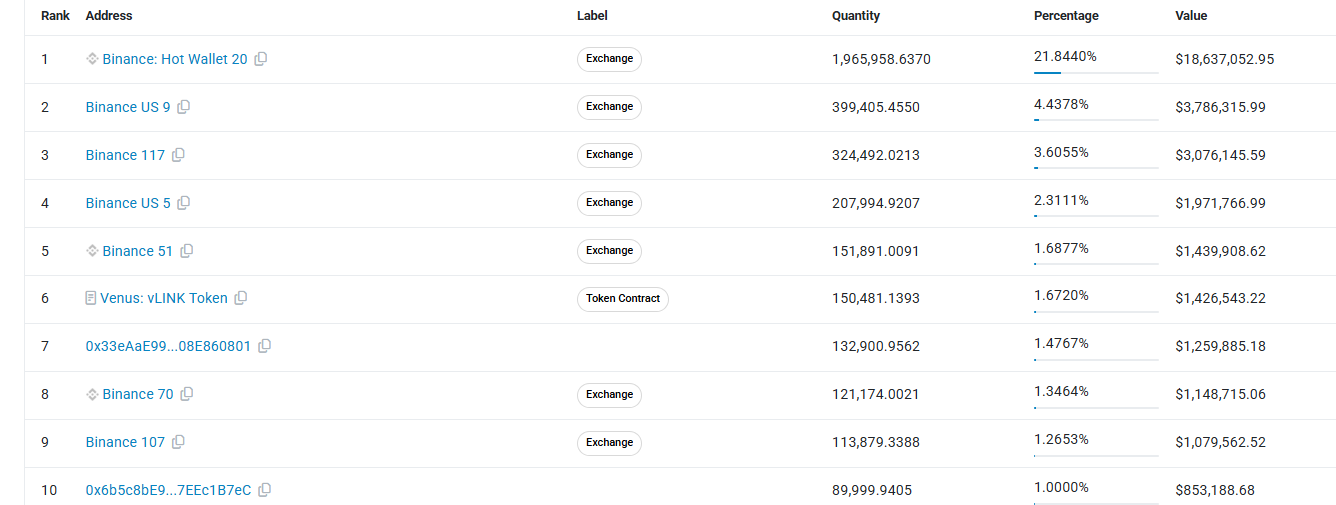Select quantity 150,481.1393

[x=876, y=298]
